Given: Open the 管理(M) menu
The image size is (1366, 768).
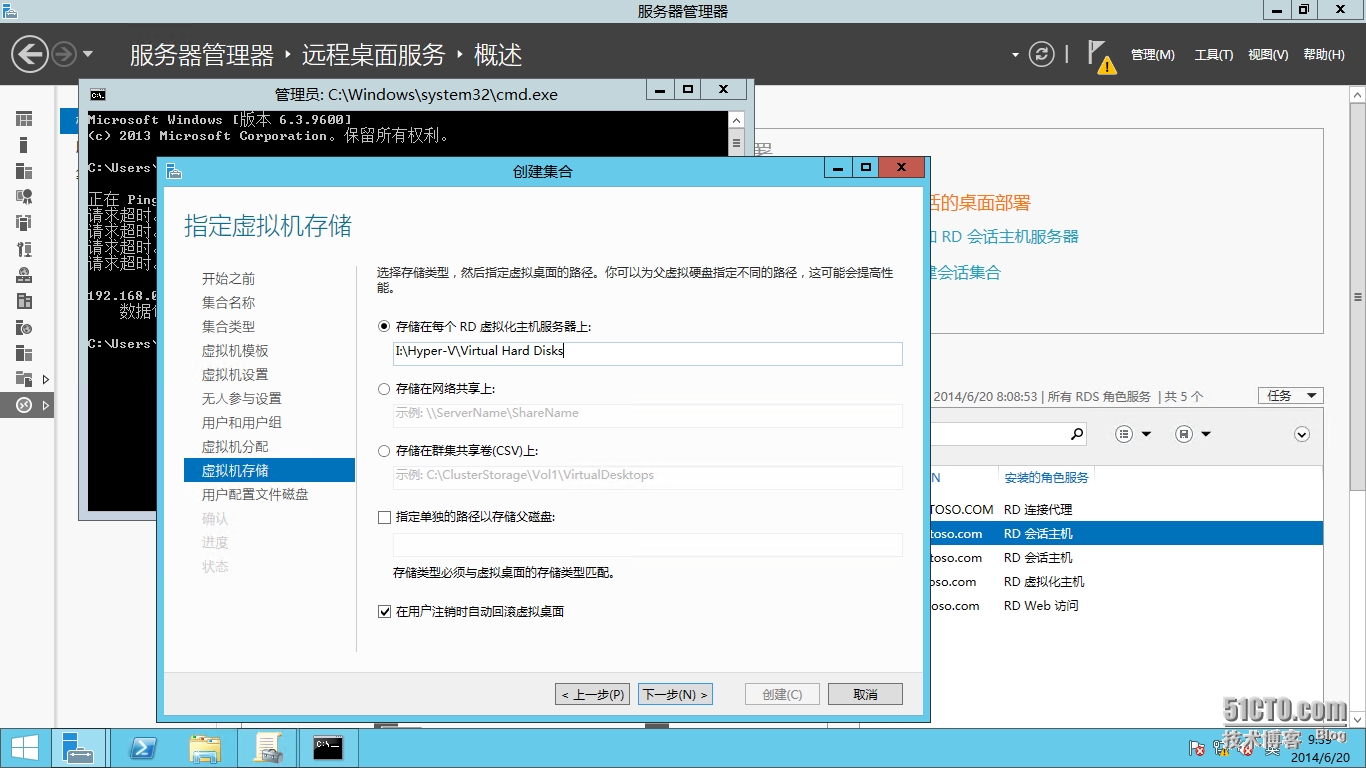Looking at the screenshot, I should point(1153,55).
